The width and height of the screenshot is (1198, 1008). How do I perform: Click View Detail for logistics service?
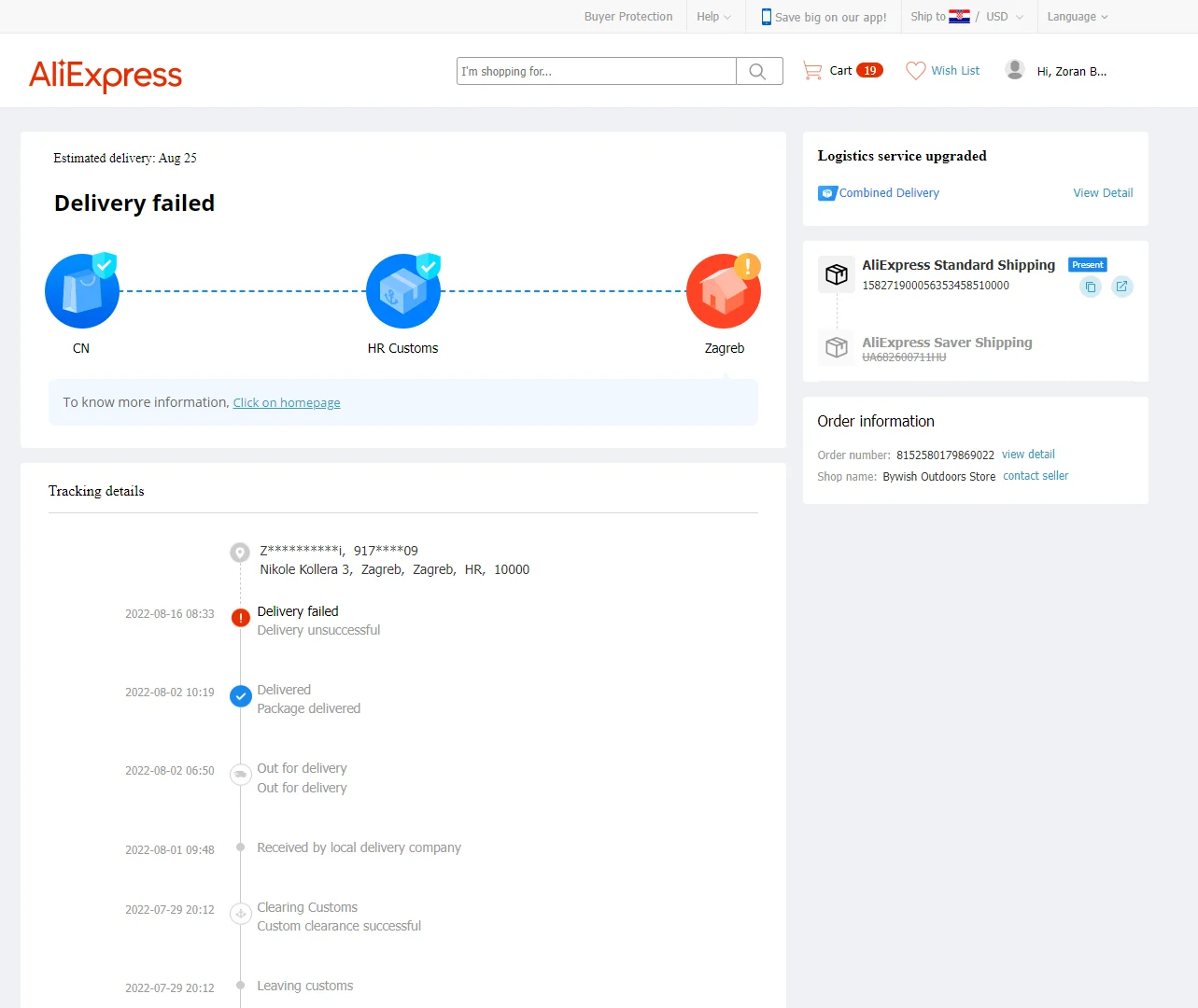(1103, 193)
